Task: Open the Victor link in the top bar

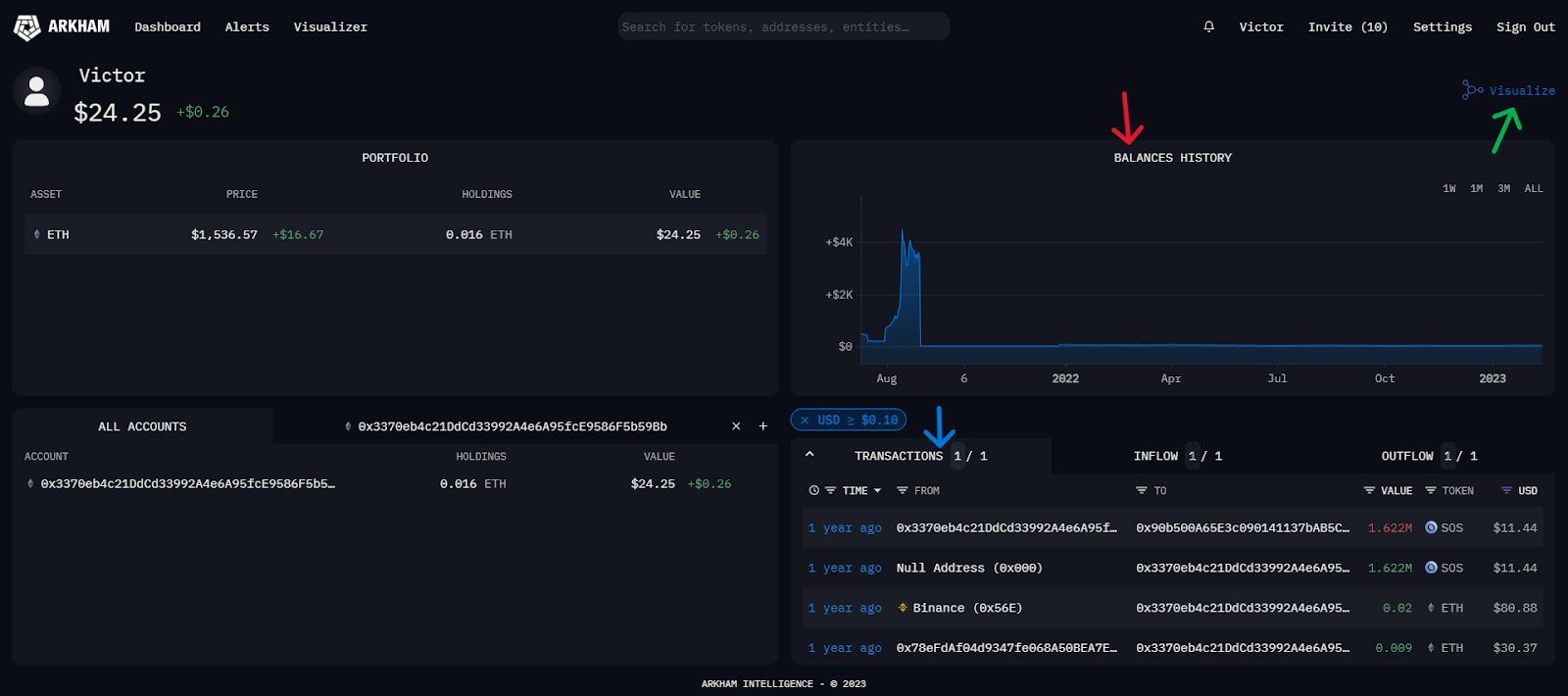Action: pos(1261,26)
